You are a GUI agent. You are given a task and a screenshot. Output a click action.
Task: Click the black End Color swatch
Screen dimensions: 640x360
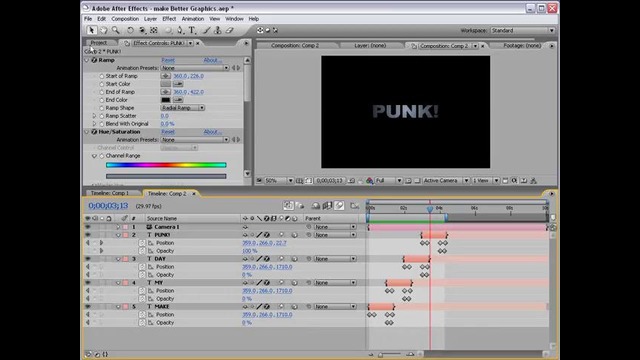[x=165, y=100]
